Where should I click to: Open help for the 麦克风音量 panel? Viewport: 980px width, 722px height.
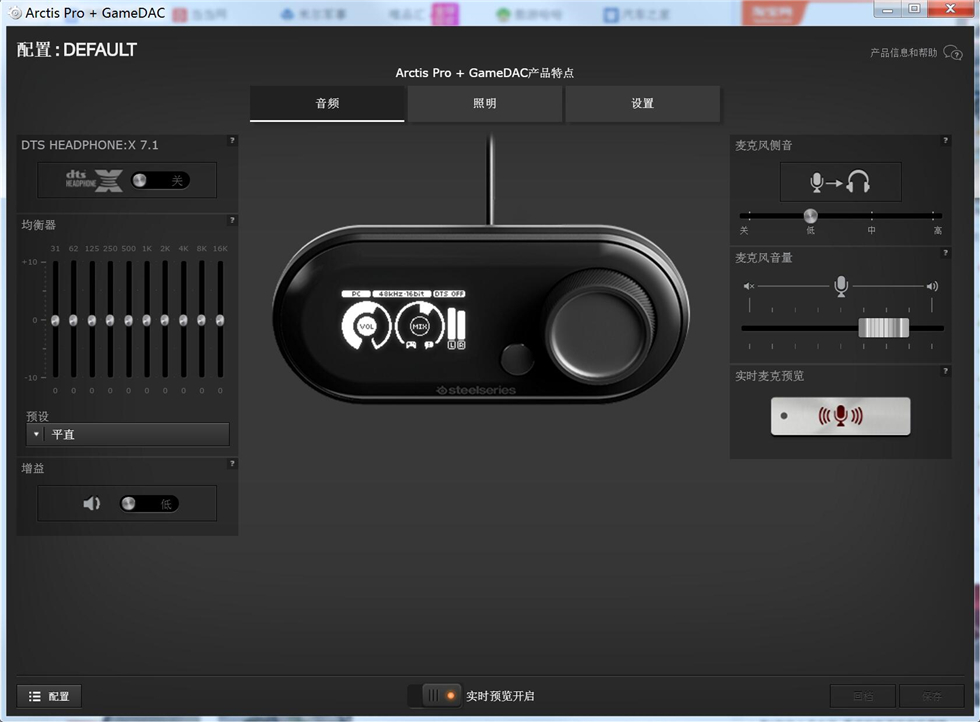[x=945, y=253]
